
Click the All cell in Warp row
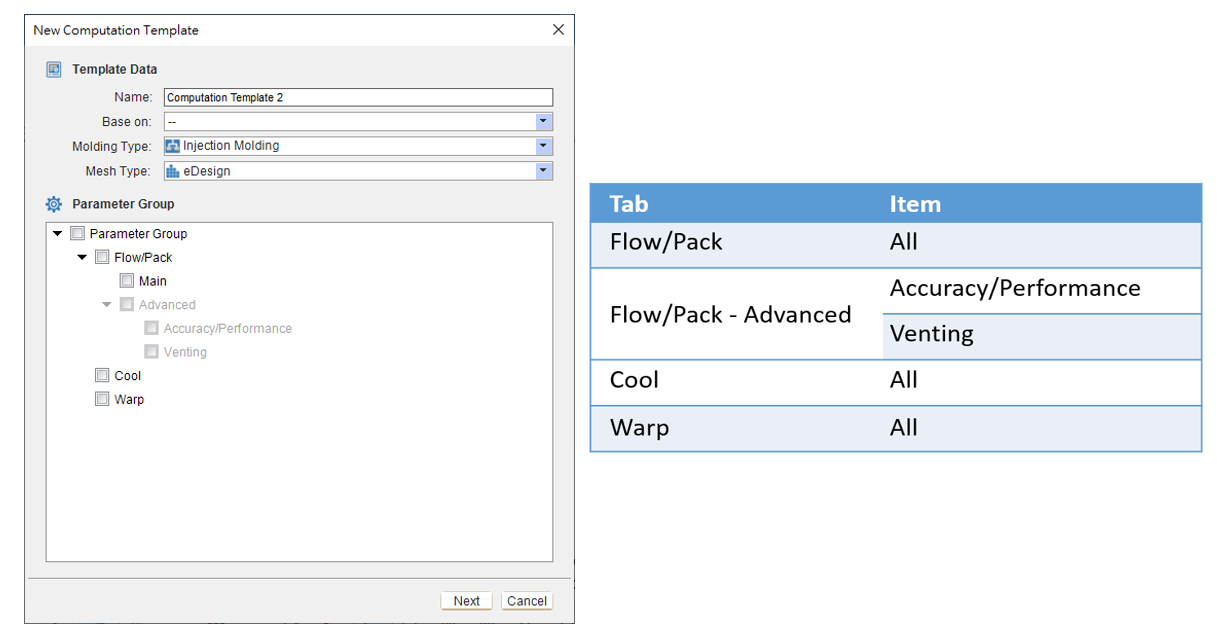click(x=1042, y=428)
